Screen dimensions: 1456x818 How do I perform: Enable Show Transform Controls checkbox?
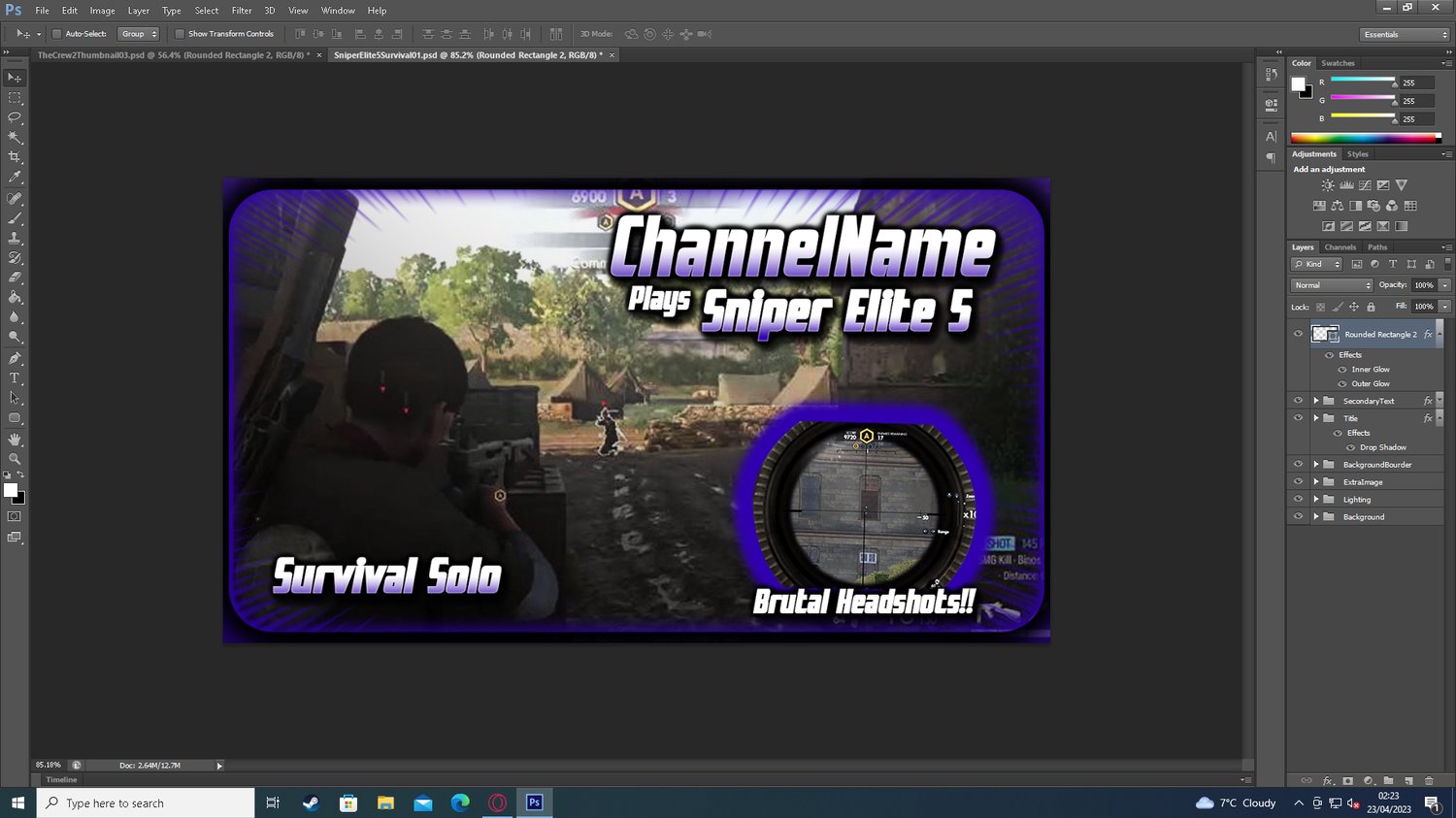click(x=180, y=34)
